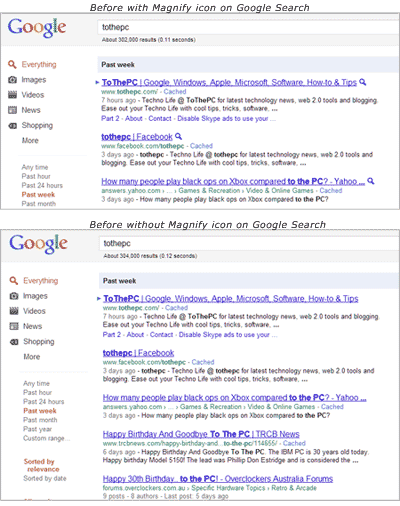Focus the tothepc search box in top screenshot

pos(249,27)
